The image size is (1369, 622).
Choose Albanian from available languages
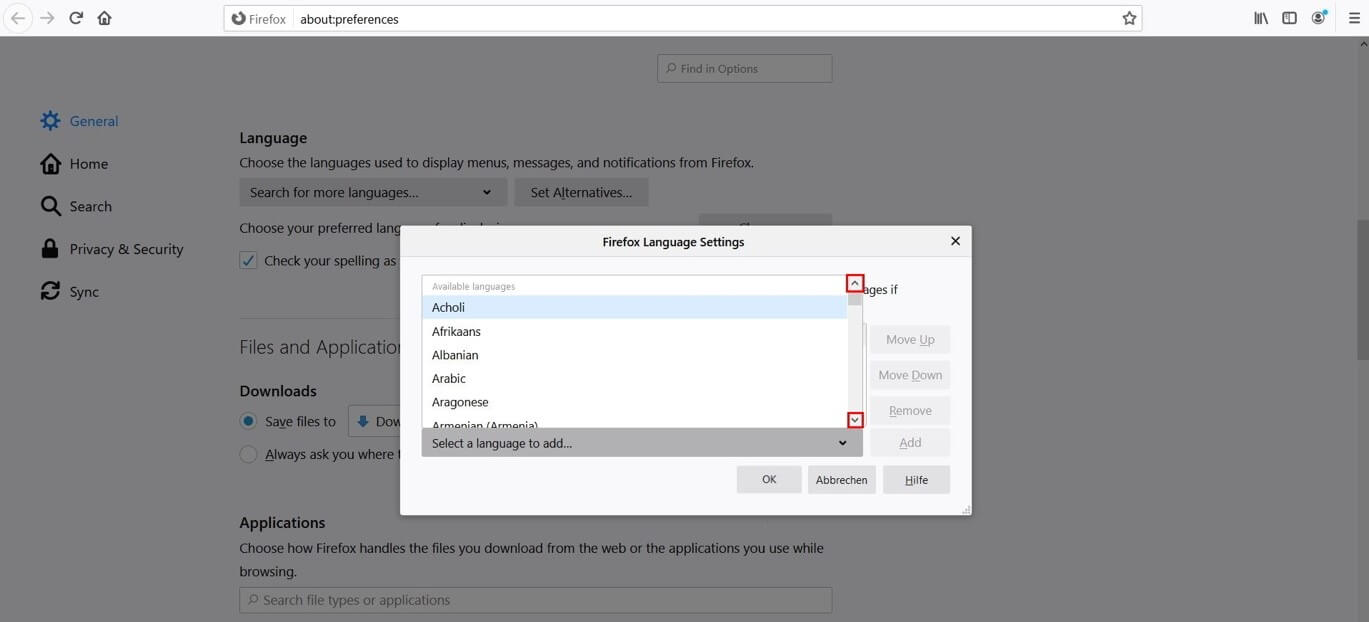[634, 355]
